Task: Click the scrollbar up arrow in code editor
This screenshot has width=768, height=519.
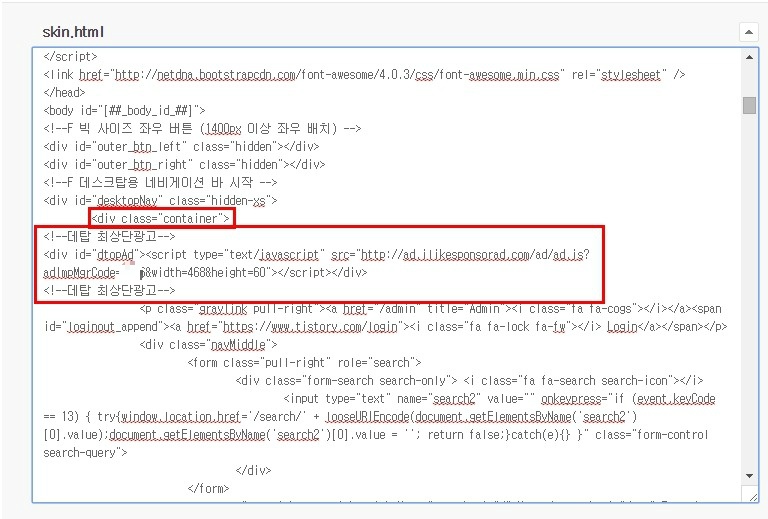Action: coord(749,57)
